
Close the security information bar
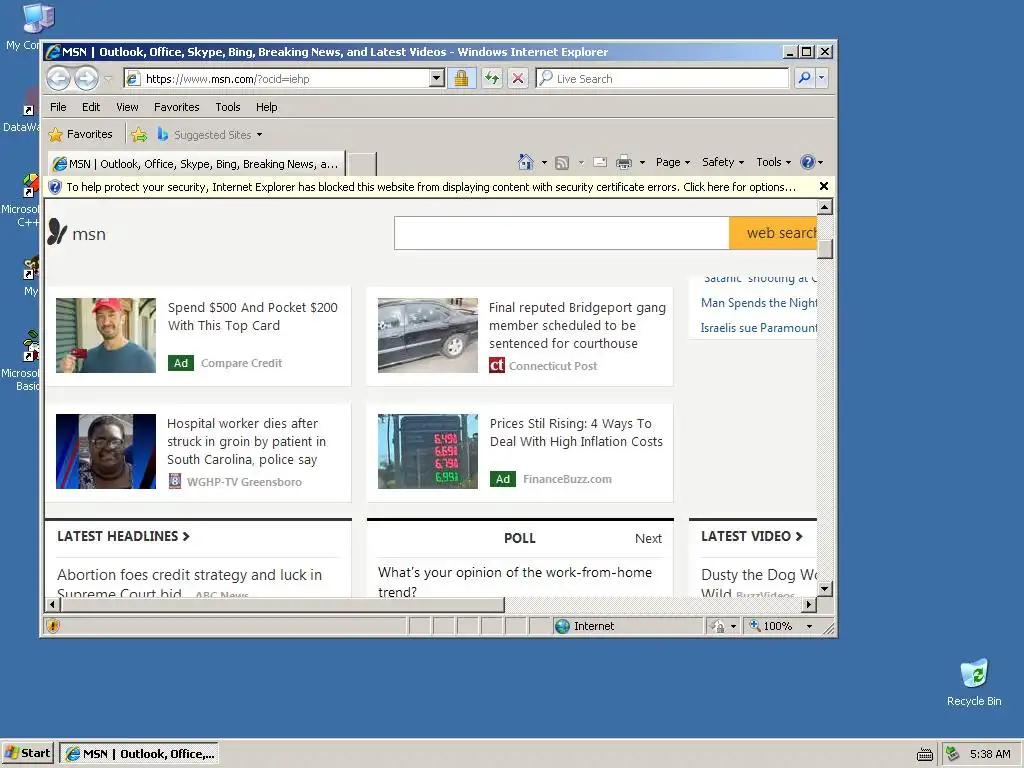[x=824, y=186]
